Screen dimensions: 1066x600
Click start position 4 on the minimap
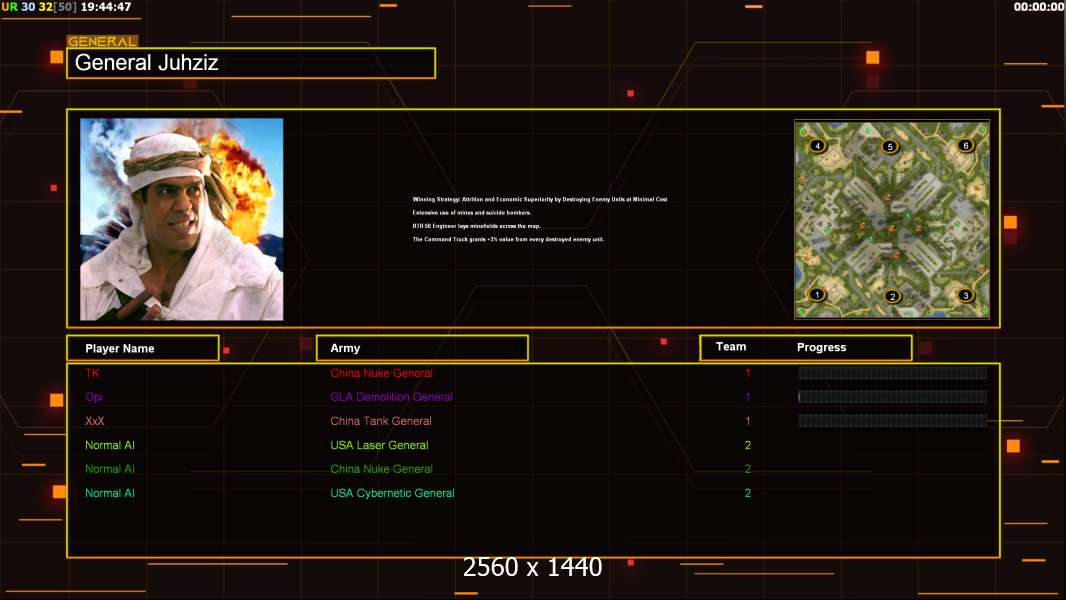(x=818, y=146)
